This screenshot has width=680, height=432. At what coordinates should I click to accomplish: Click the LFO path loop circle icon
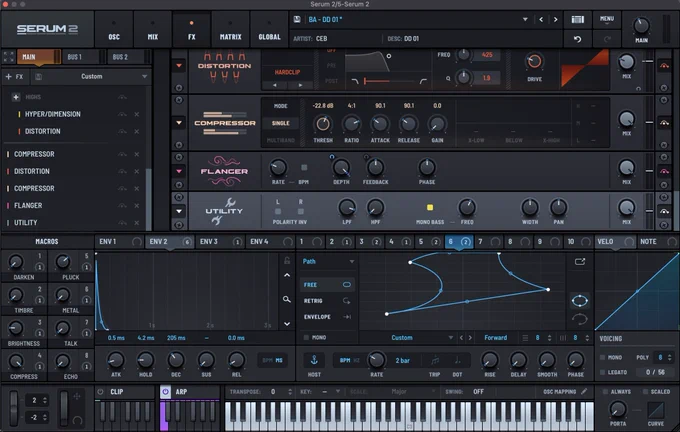580,300
